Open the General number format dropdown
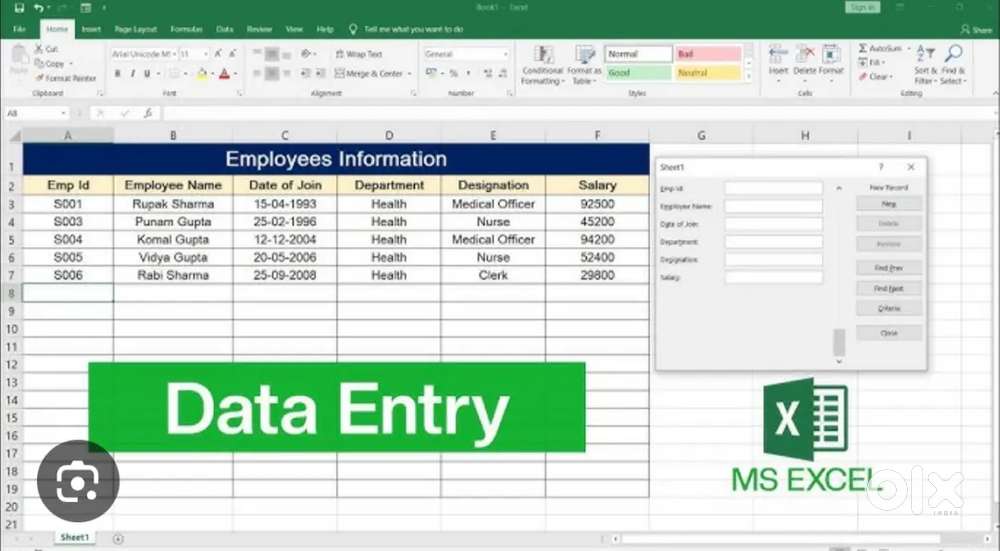This screenshot has width=1000, height=551. point(504,54)
